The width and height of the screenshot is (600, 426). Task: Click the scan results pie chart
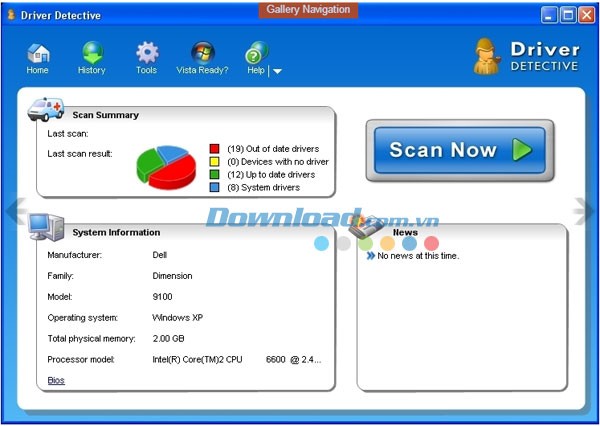(166, 167)
